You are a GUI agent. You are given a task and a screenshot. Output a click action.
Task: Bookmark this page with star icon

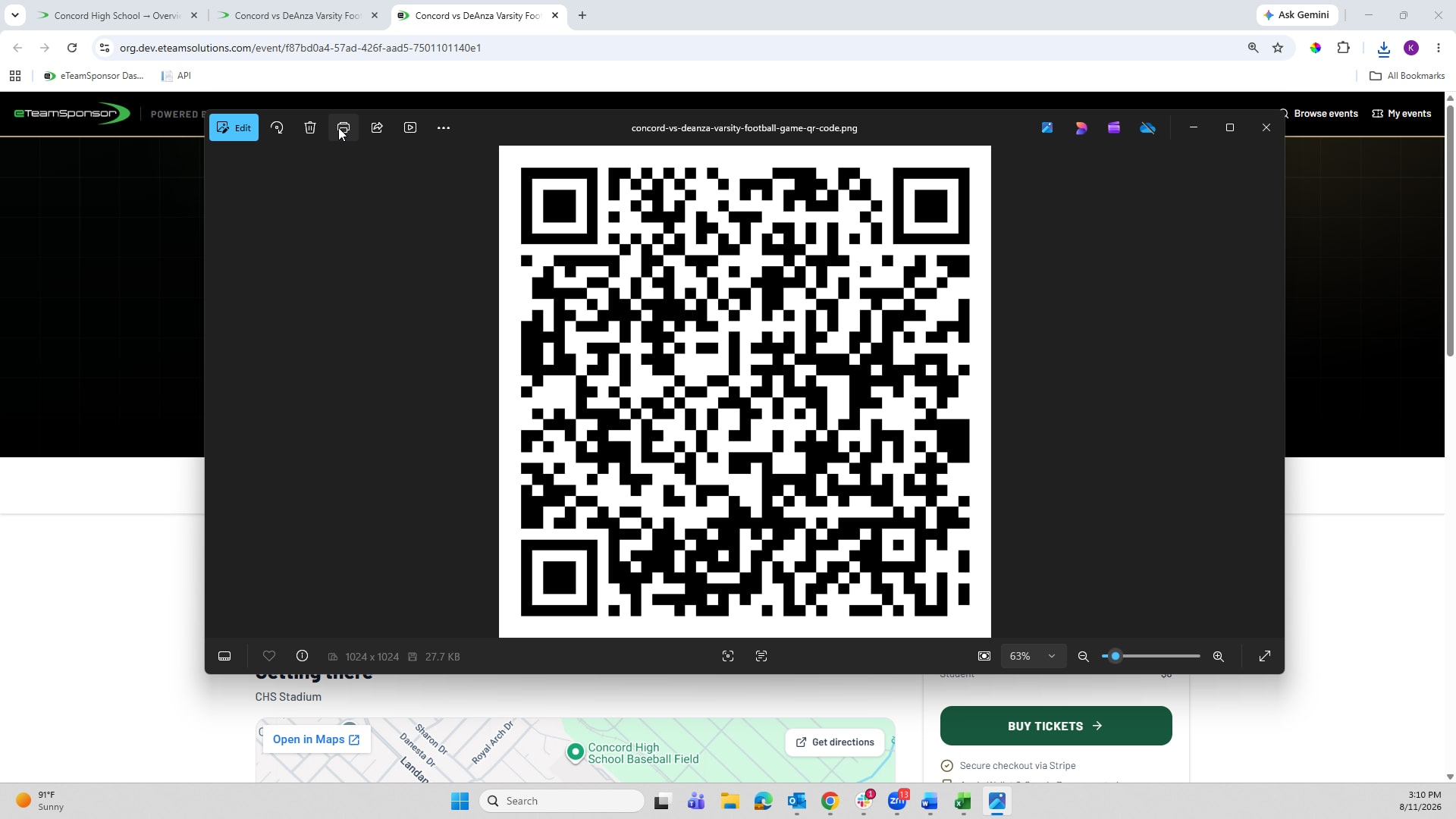[1278, 48]
